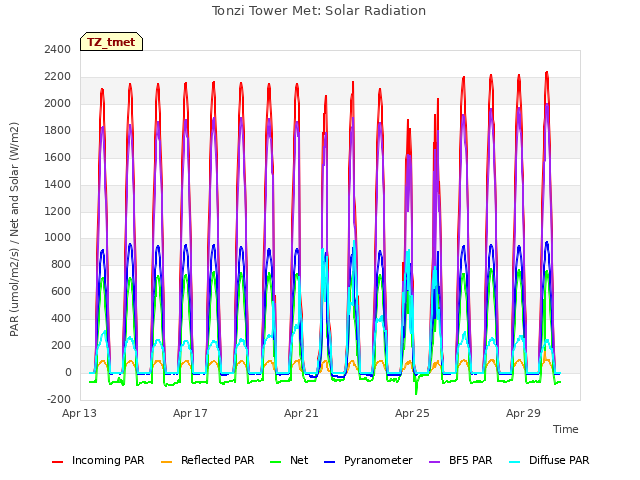Click the 2400 y-axis tick label
The width and height of the screenshot is (640, 480).
[58, 49]
